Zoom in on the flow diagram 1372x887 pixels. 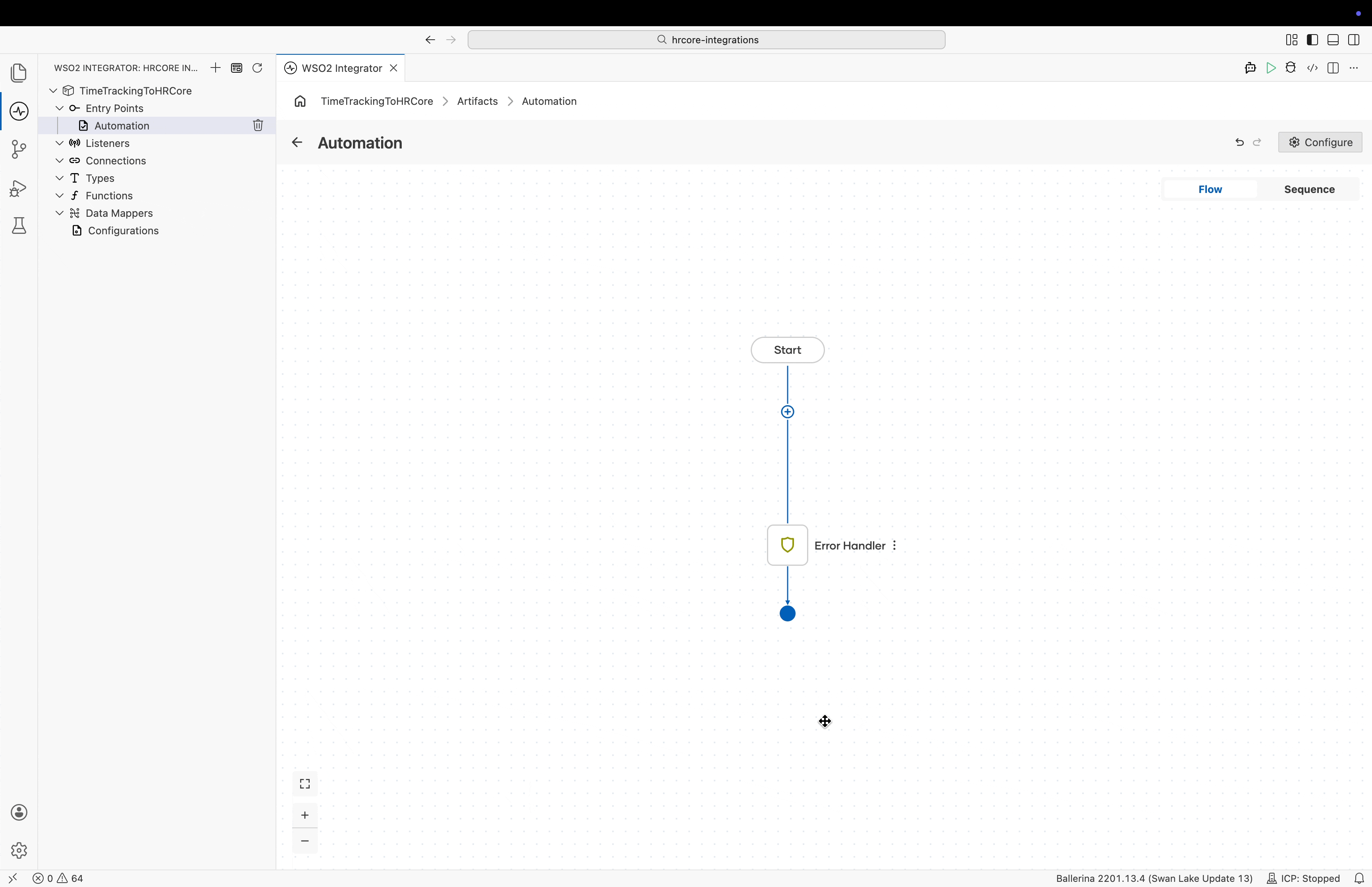(x=305, y=815)
